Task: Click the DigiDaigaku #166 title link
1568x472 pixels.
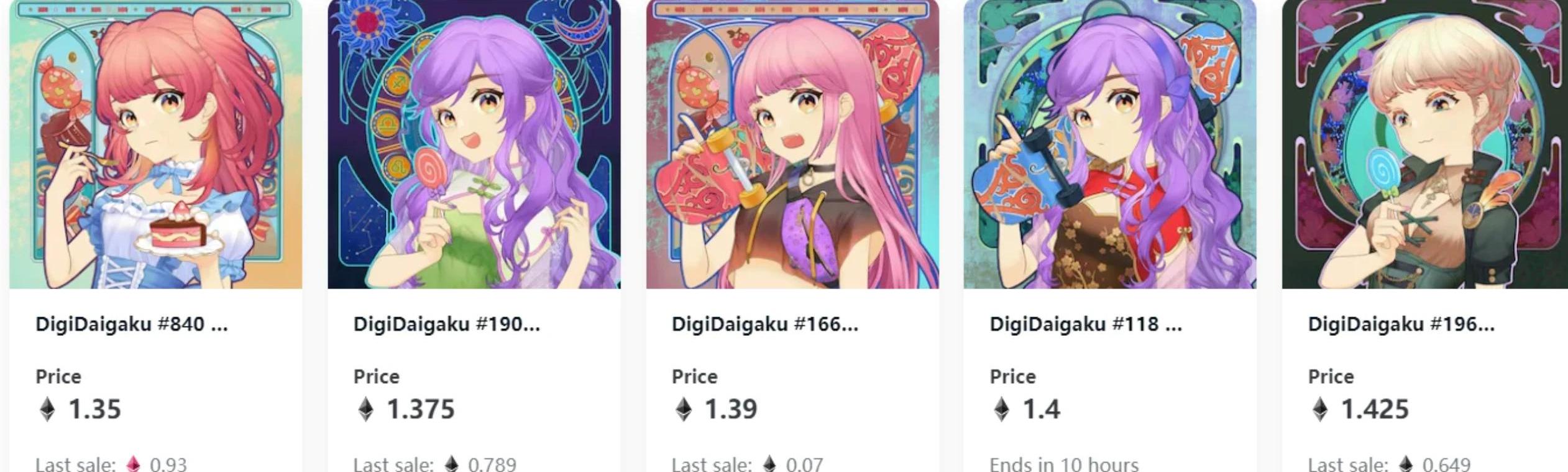Action: [x=765, y=324]
